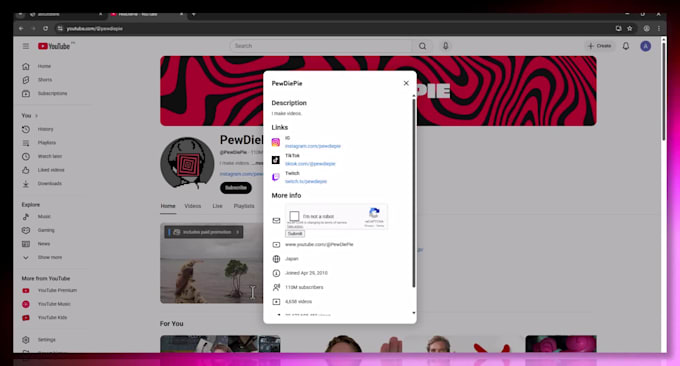Click the dialog scrollbar thumb

pos(414,193)
